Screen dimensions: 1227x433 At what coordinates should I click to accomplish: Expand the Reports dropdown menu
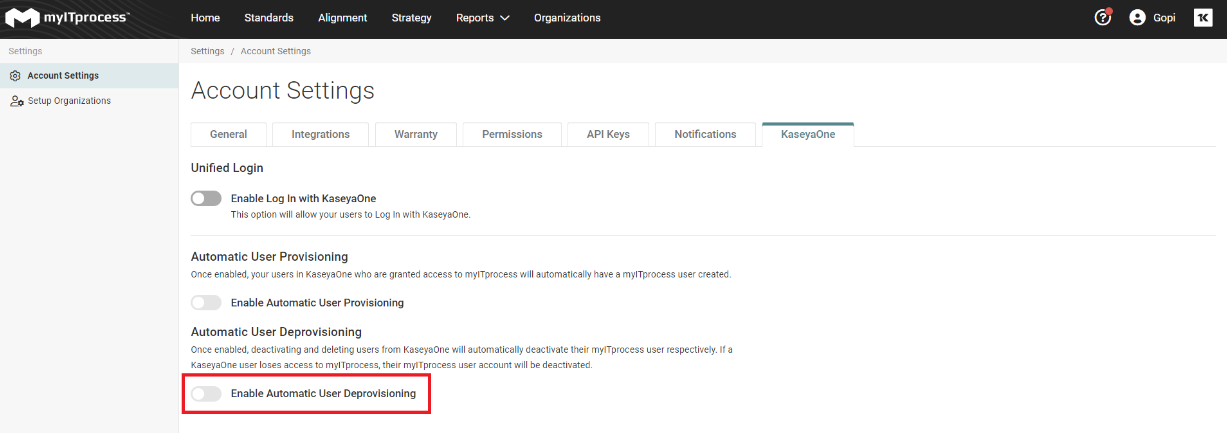(x=483, y=18)
